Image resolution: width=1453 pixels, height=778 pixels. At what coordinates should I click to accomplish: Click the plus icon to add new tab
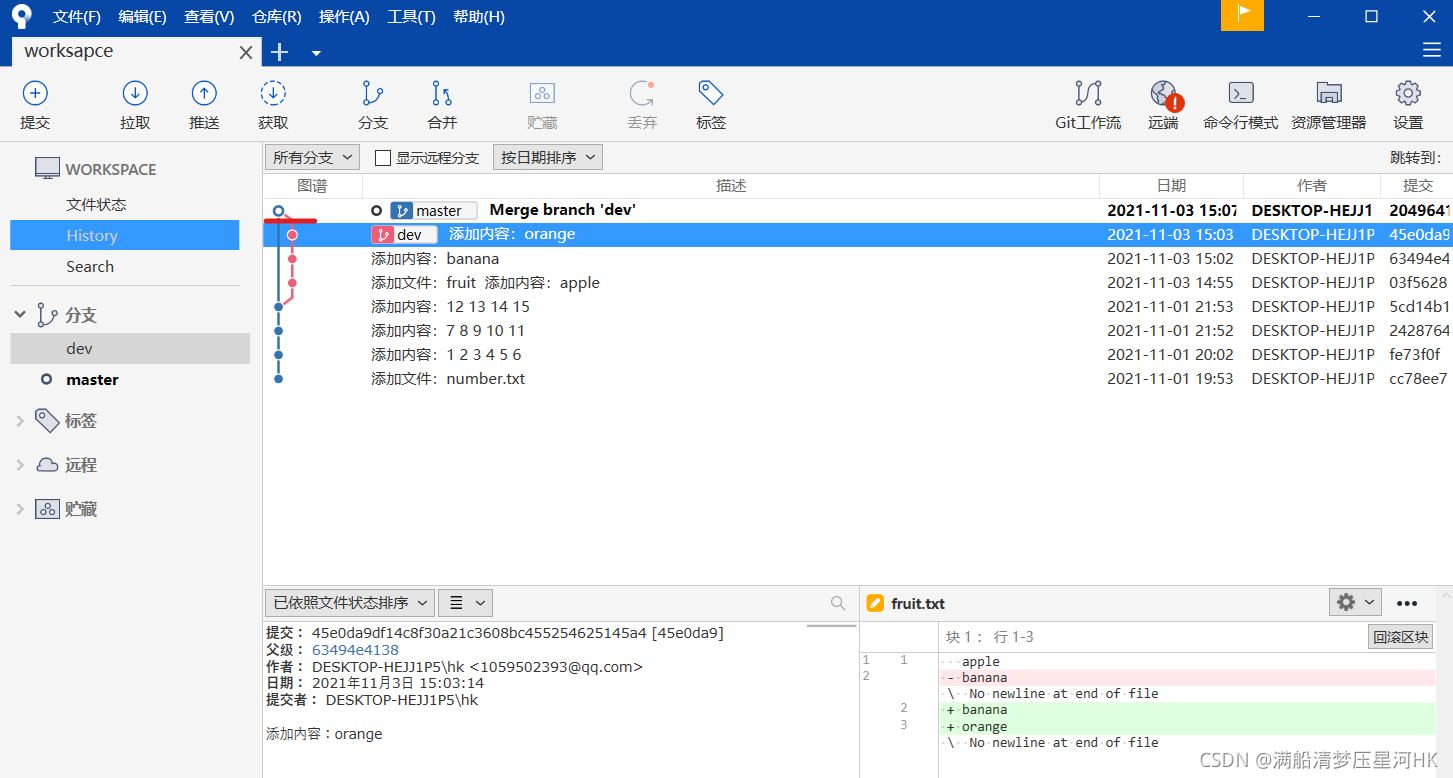pyautogui.click(x=280, y=52)
